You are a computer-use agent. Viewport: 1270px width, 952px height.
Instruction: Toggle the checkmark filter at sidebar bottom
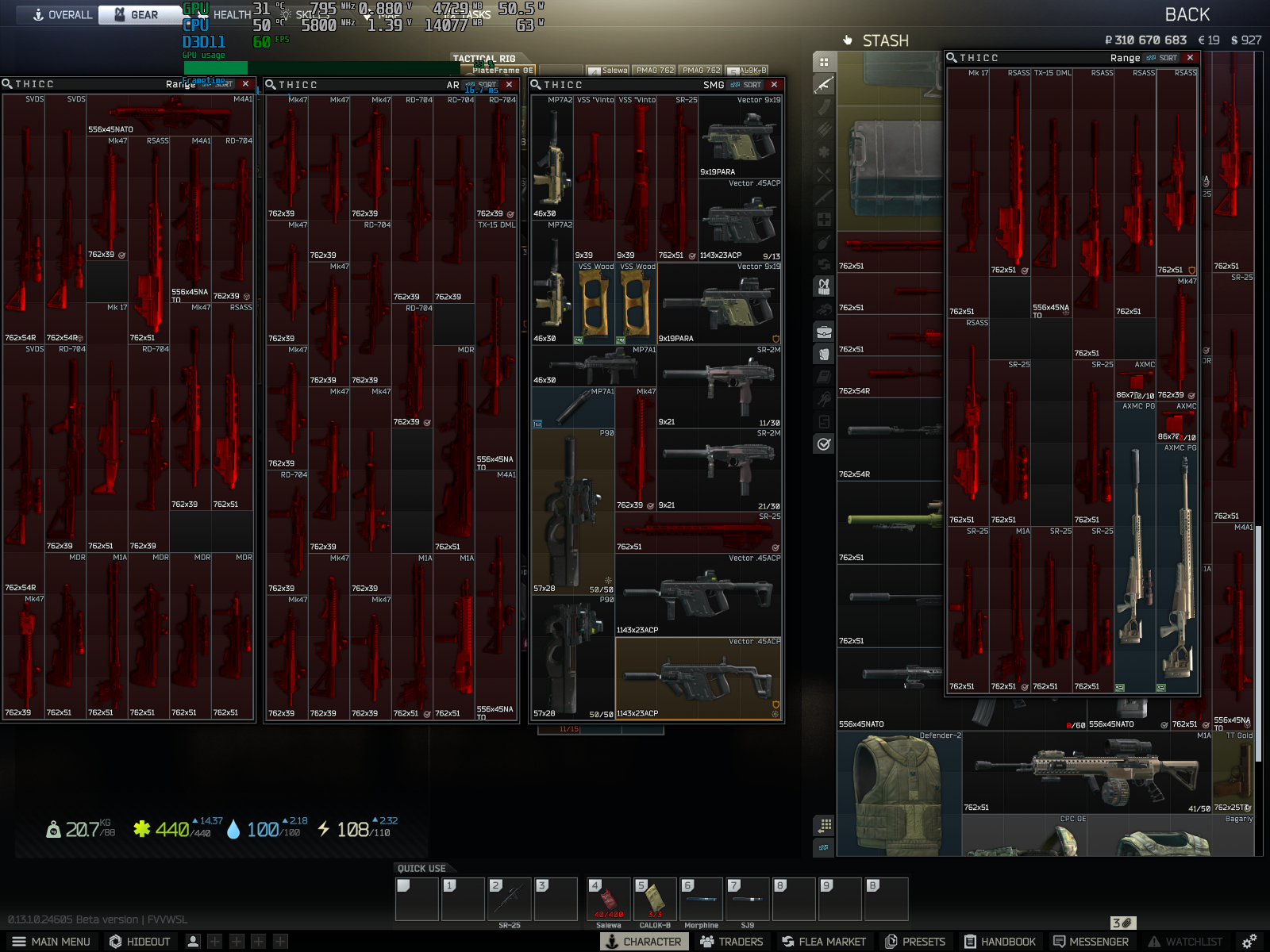click(x=824, y=444)
